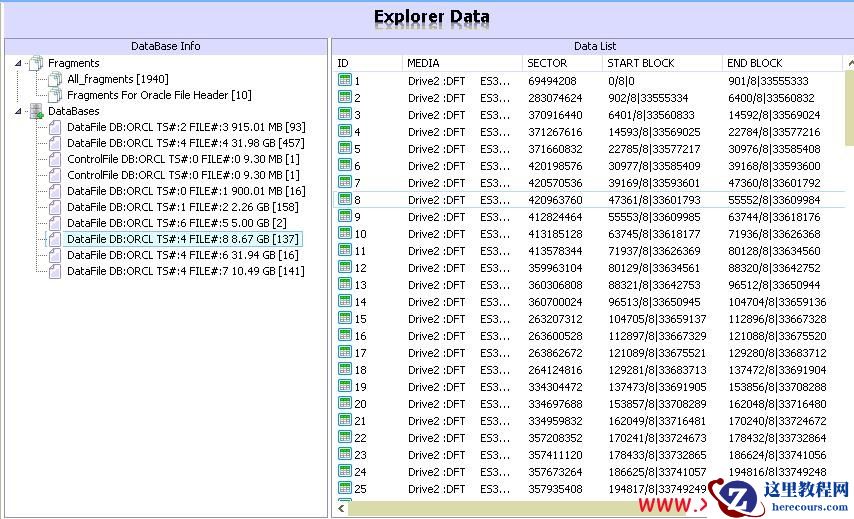Click the table icon for row 19
The height and width of the screenshot is (519, 854).
(345, 386)
